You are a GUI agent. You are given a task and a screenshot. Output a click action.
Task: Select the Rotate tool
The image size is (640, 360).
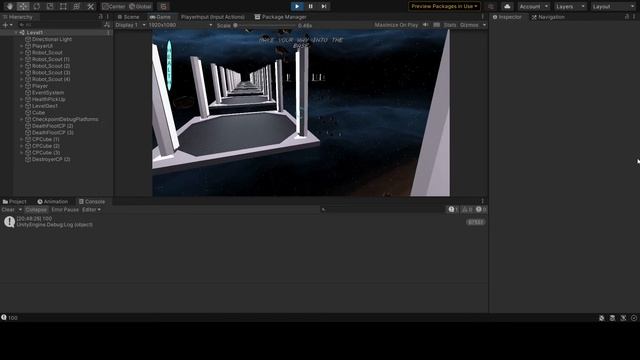pyautogui.click(x=37, y=7)
